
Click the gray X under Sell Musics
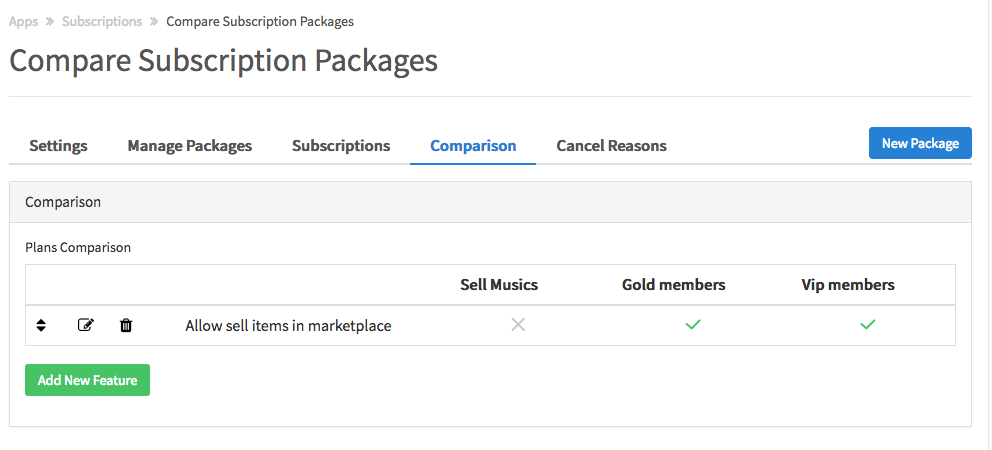point(518,325)
